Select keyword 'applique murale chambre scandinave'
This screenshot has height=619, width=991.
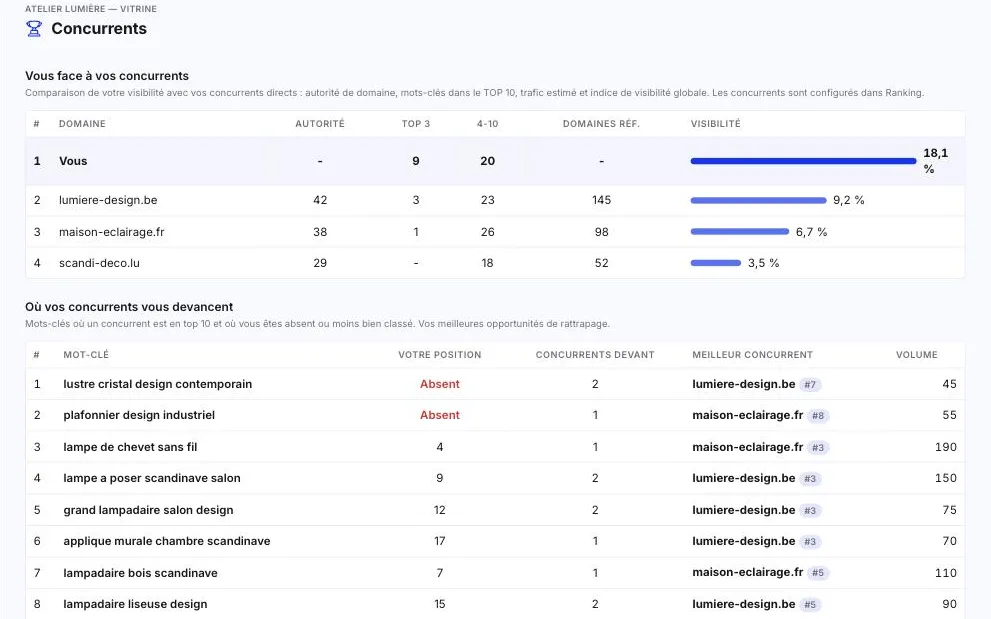167,541
